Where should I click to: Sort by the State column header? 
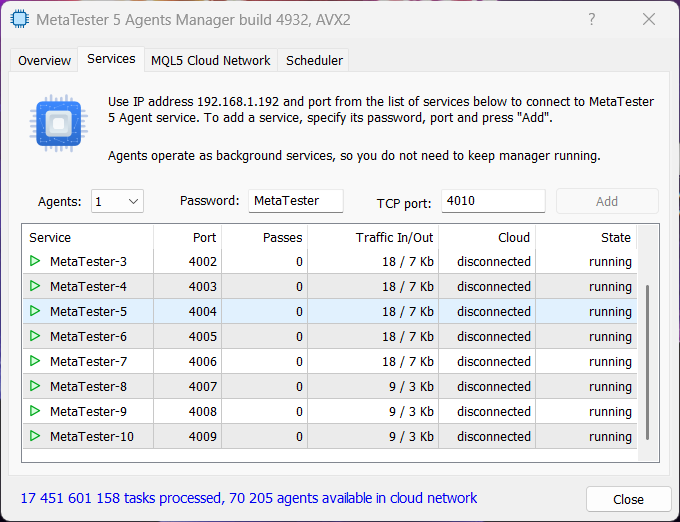click(x=586, y=238)
